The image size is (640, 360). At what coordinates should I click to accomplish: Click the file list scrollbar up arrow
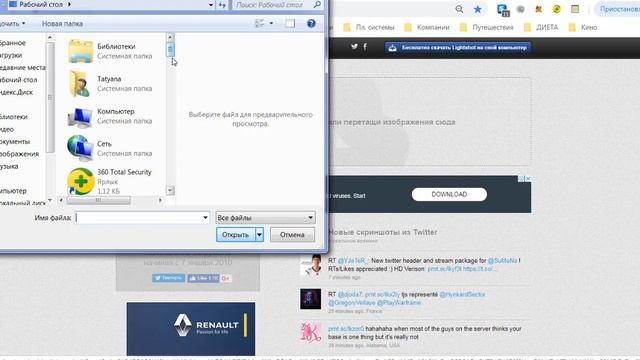170,37
